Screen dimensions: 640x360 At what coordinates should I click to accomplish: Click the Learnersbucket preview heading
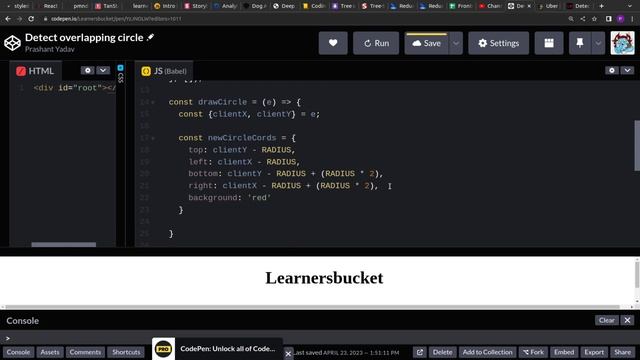[x=324, y=278]
